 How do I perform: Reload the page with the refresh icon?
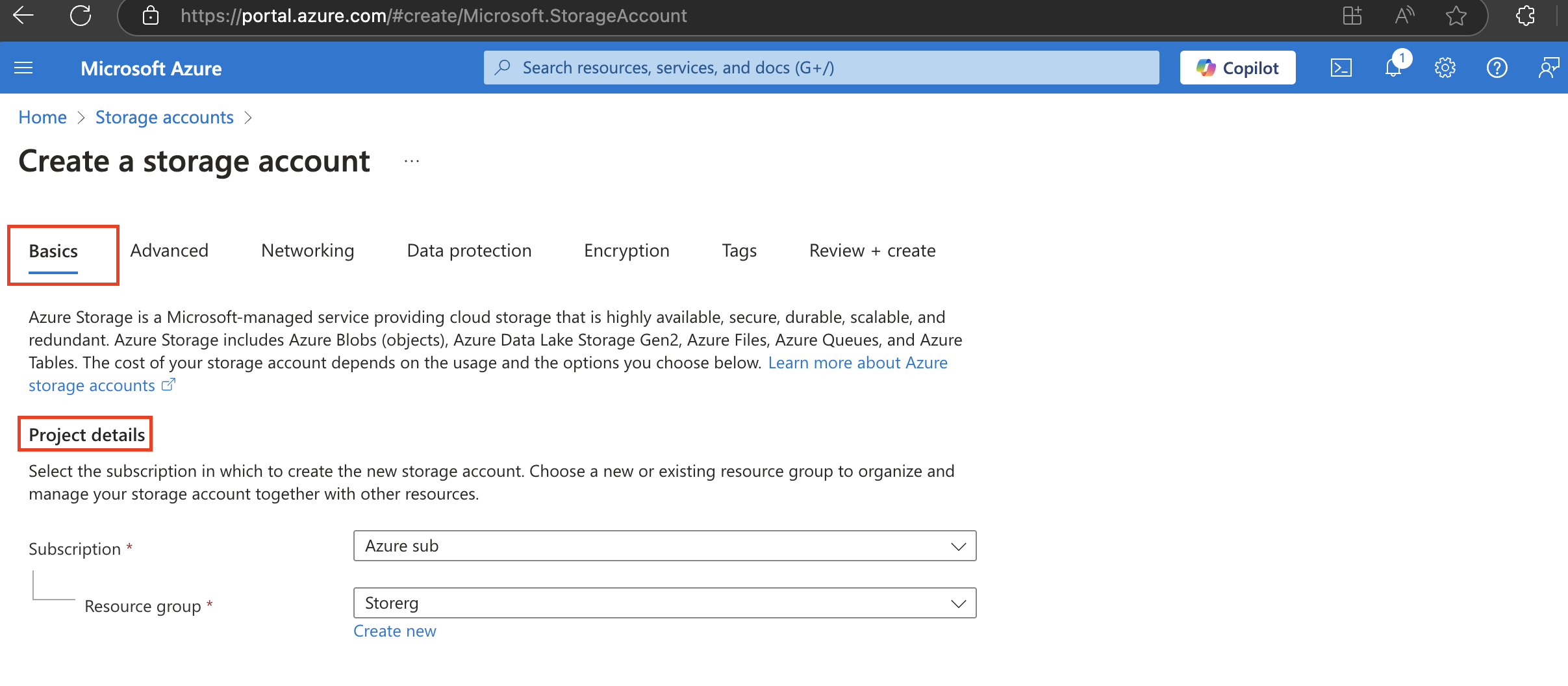coord(81,16)
